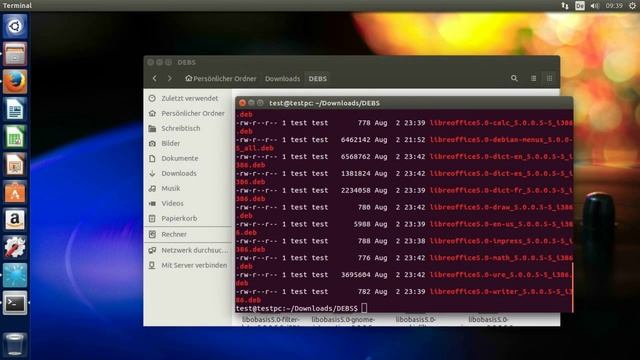Click the libreoffice5.0-writer line in terminal
Image resolution: width=640 pixels, height=360 pixels.
pos(404,292)
